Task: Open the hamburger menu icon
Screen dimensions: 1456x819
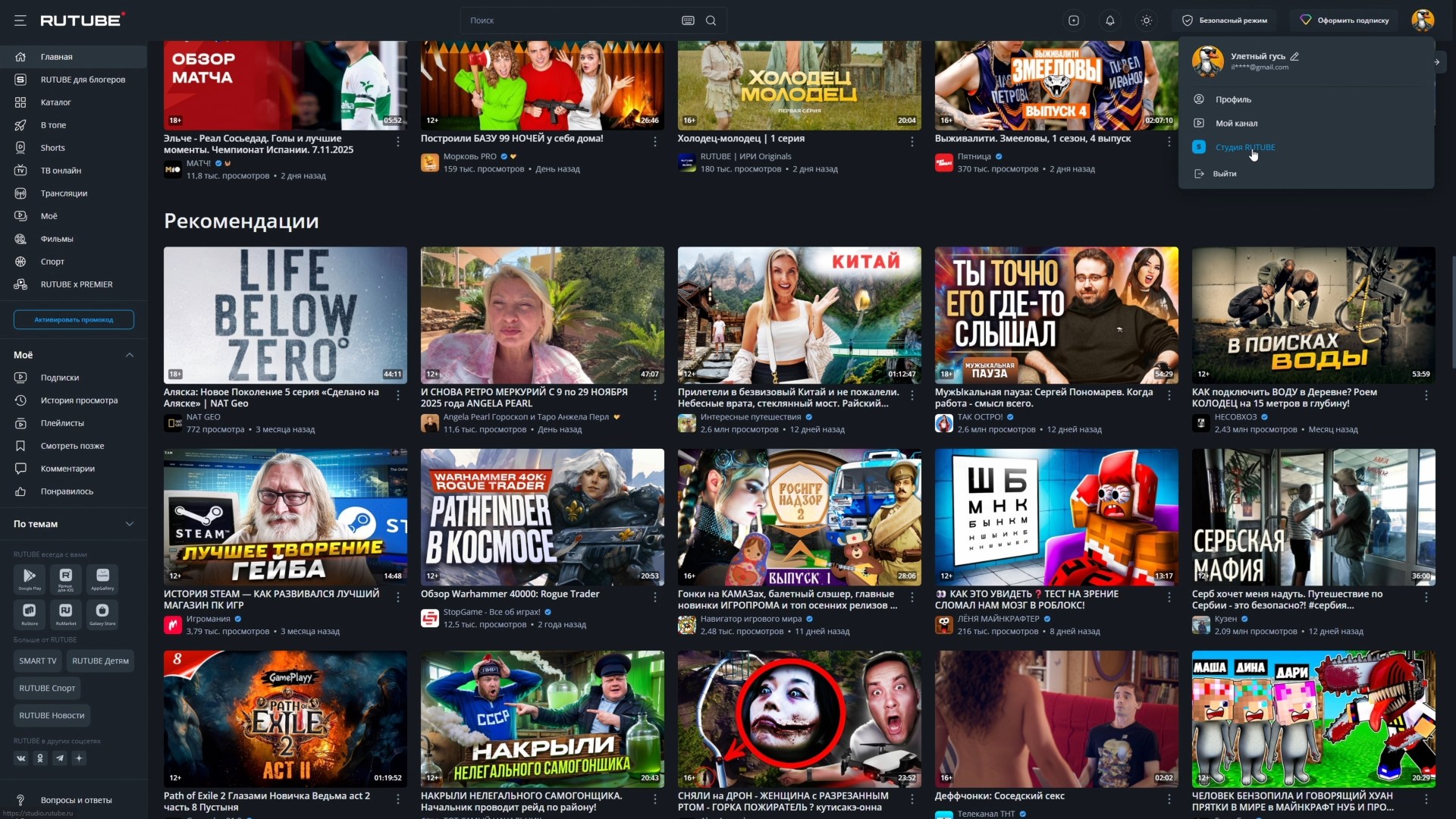Action: tap(20, 20)
